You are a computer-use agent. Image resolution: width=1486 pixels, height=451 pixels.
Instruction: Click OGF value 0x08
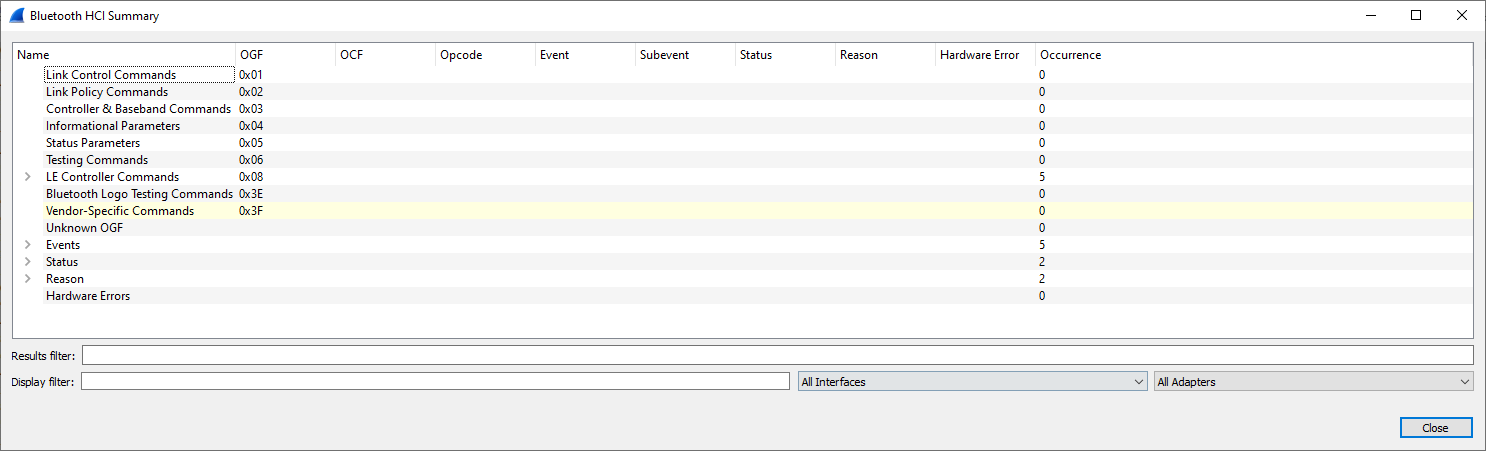(x=251, y=177)
